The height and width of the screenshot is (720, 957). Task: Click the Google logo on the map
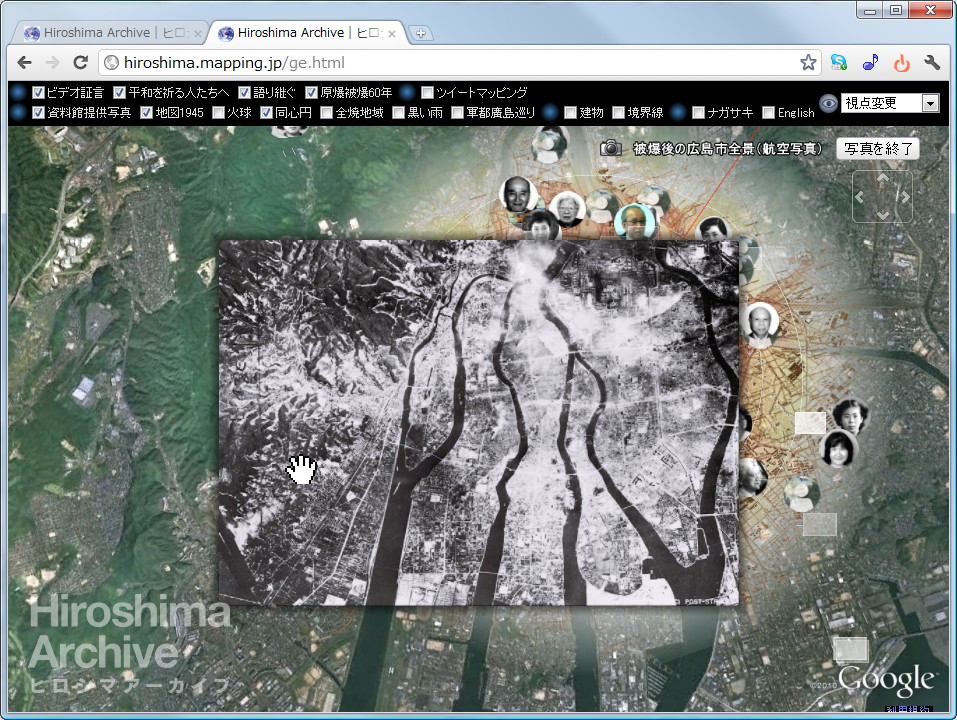pos(886,679)
